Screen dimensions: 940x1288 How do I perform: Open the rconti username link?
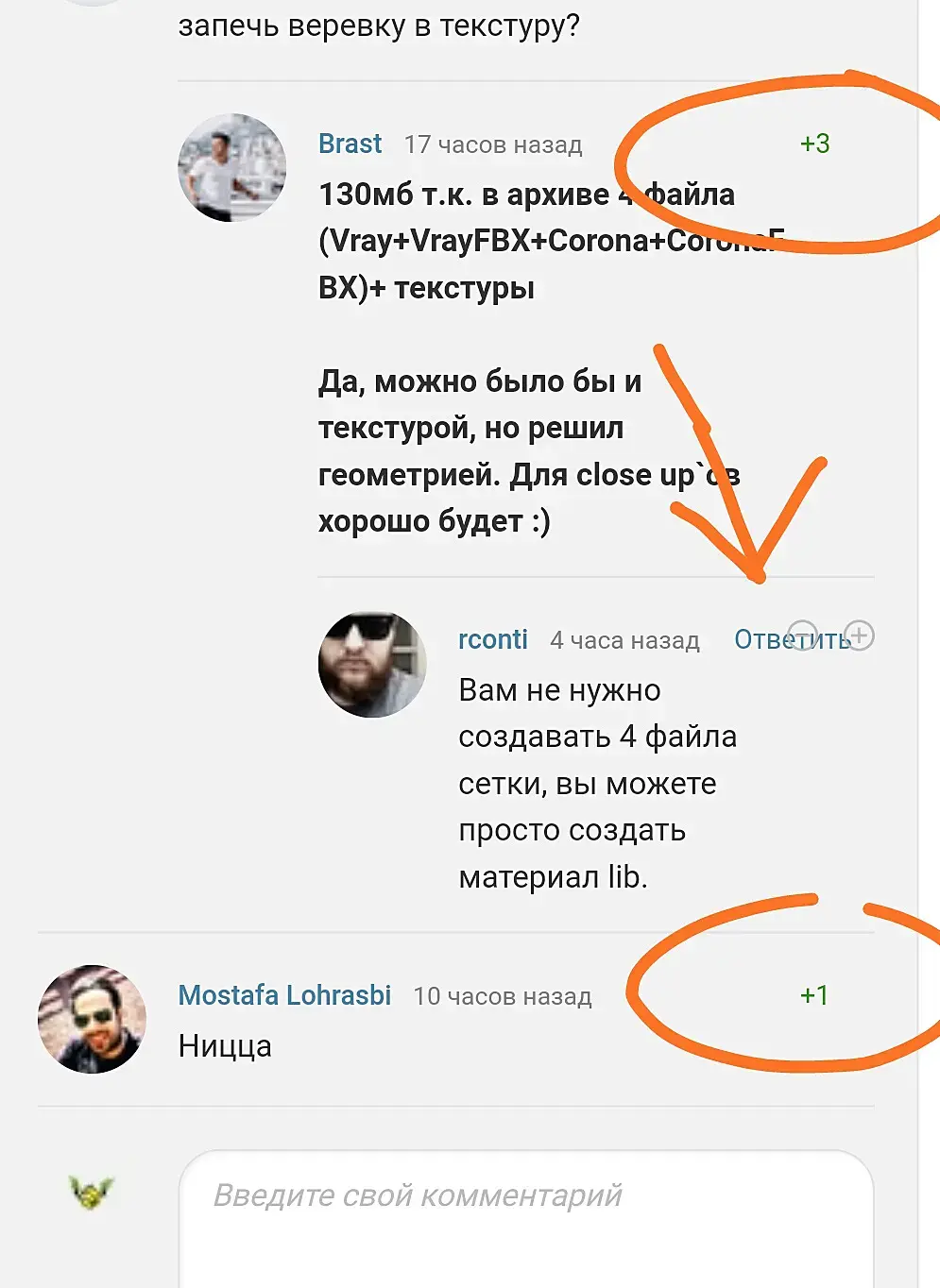[x=493, y=639]
